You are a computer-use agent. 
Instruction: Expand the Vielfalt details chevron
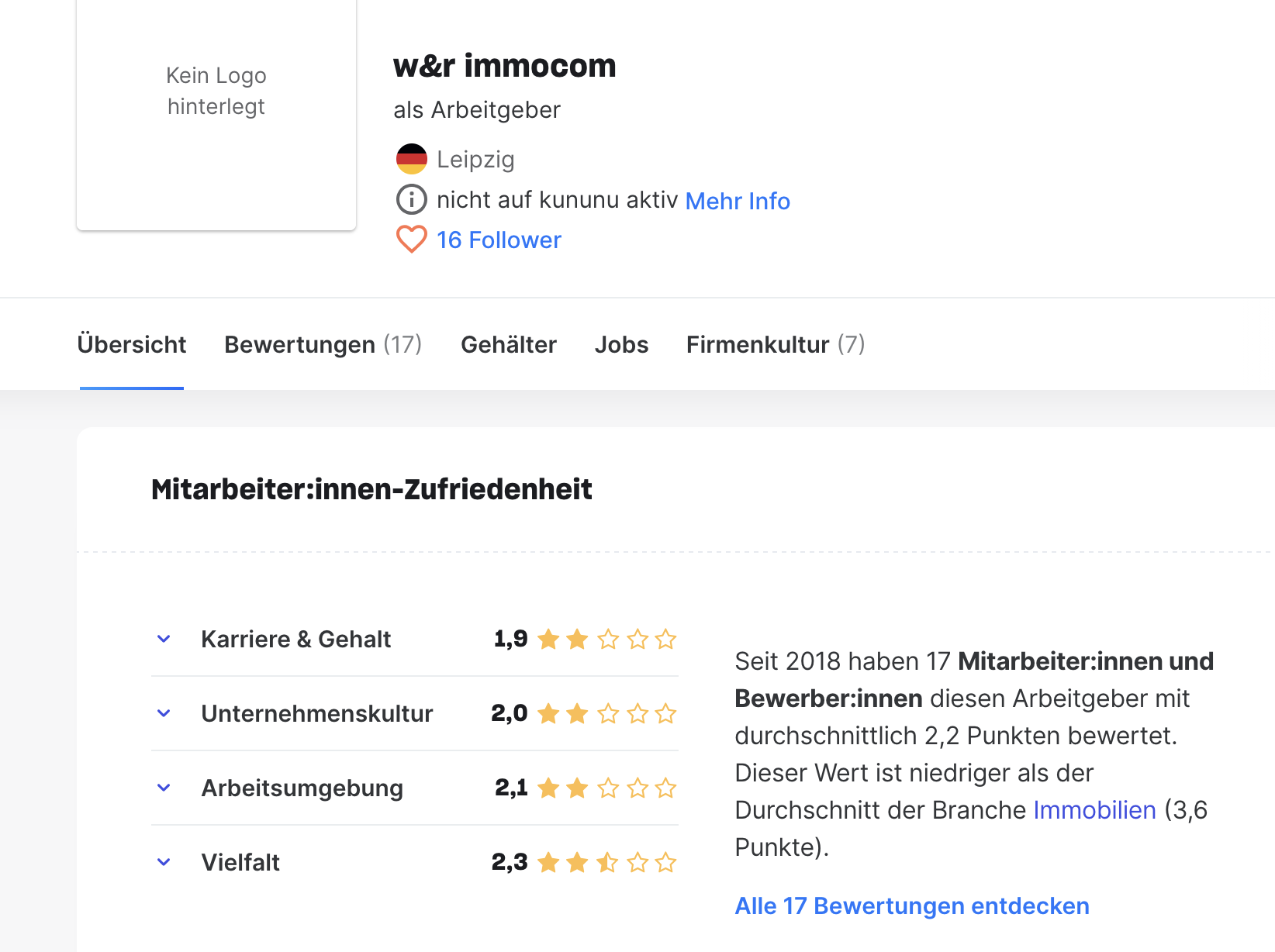(x=164, y=863)
